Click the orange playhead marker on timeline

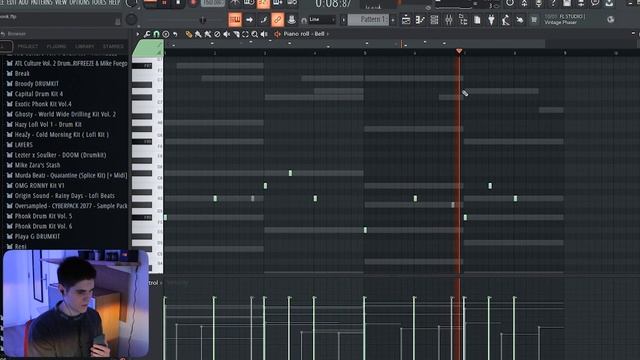point(459,51)
